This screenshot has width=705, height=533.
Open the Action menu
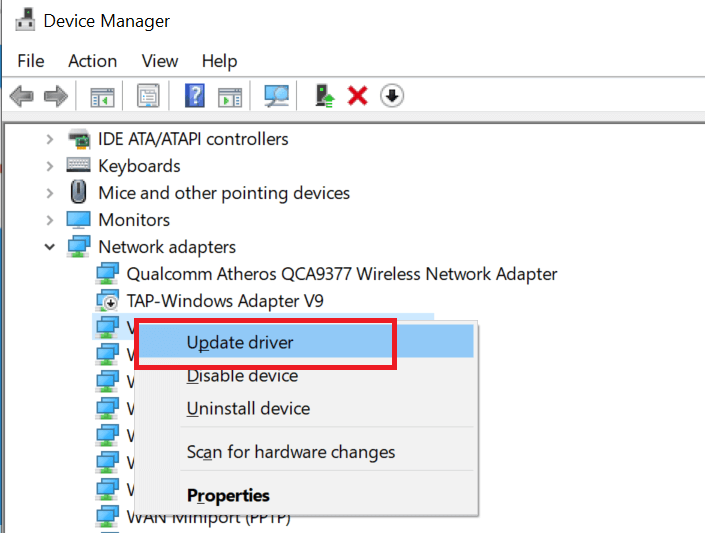[93, 61]
